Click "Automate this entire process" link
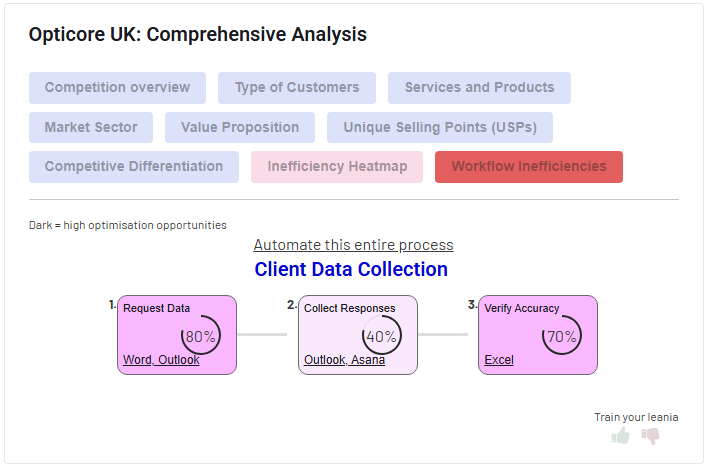The height and width of the screenshot is (465, 705). pos(353,245)
